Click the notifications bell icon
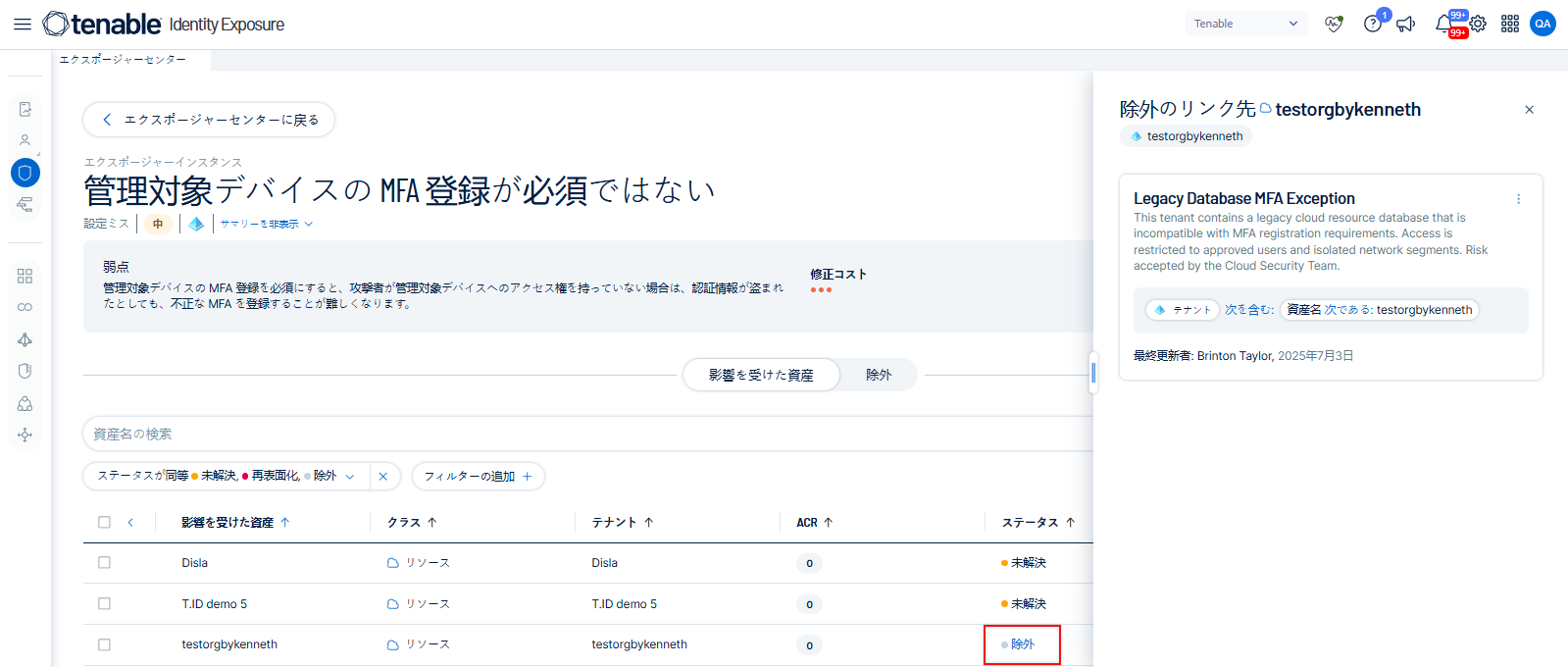This screenshot has height=667, width=1568. [x=1443, y=24]
